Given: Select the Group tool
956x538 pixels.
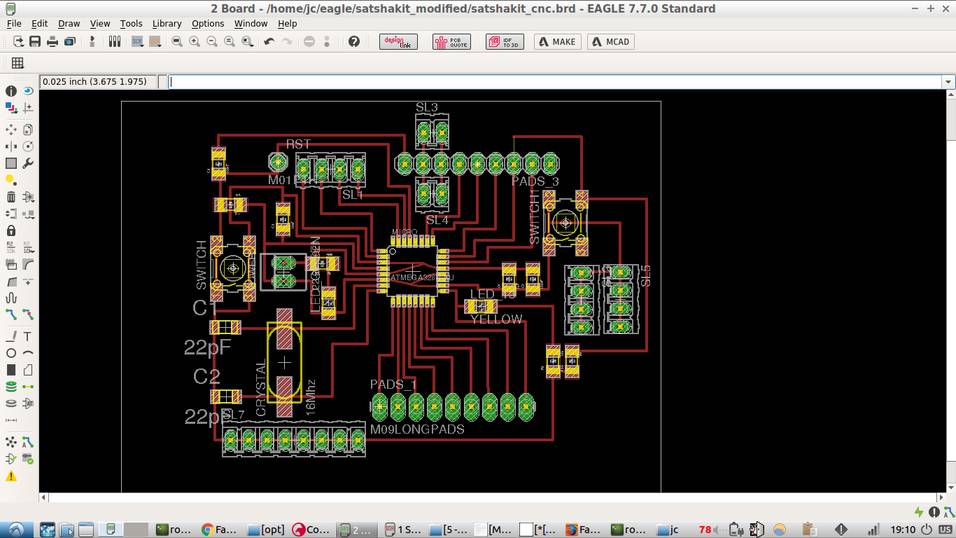Looking at the screenshot, I should [11, 163].
